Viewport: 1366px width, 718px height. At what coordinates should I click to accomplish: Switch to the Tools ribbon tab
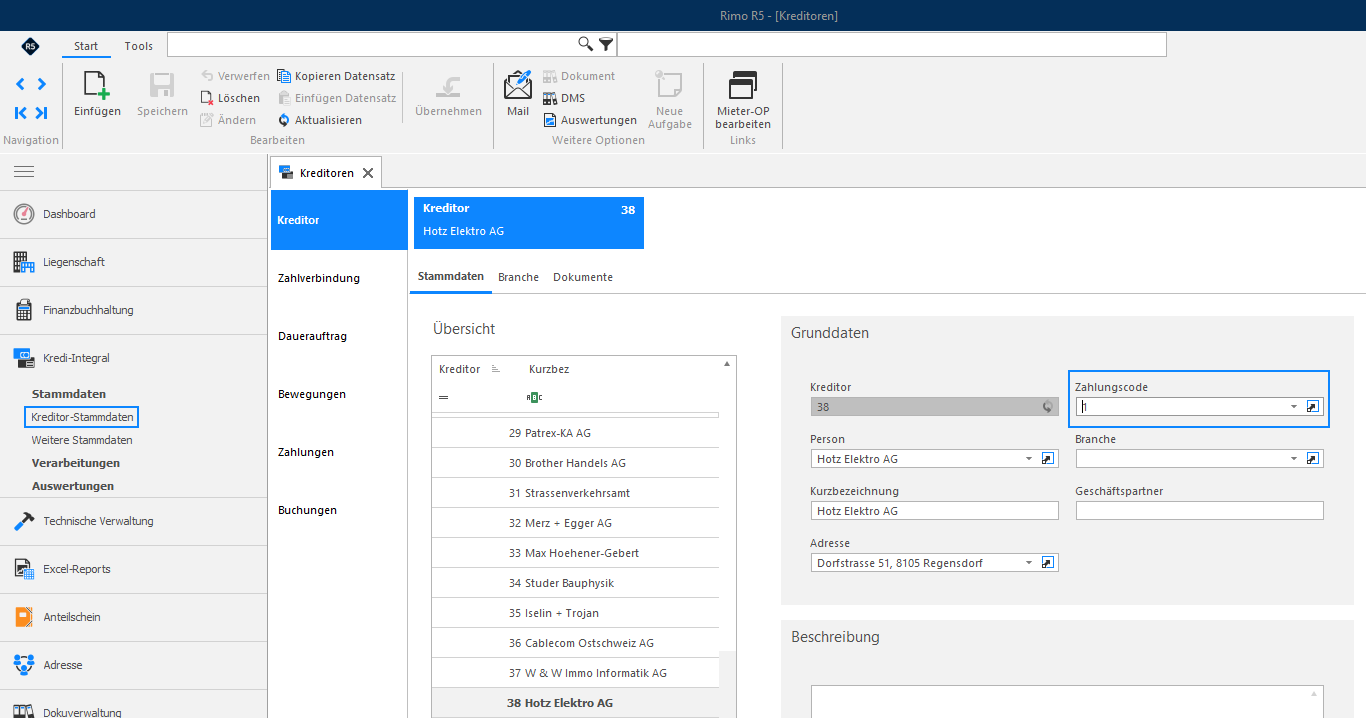139,46
